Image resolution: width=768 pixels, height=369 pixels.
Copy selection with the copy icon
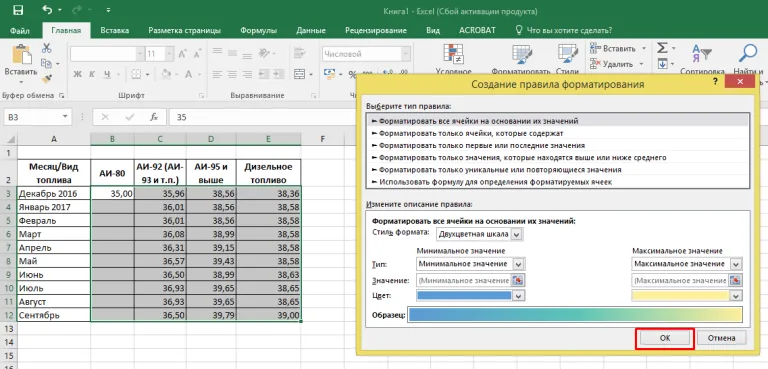pos(47,63)
